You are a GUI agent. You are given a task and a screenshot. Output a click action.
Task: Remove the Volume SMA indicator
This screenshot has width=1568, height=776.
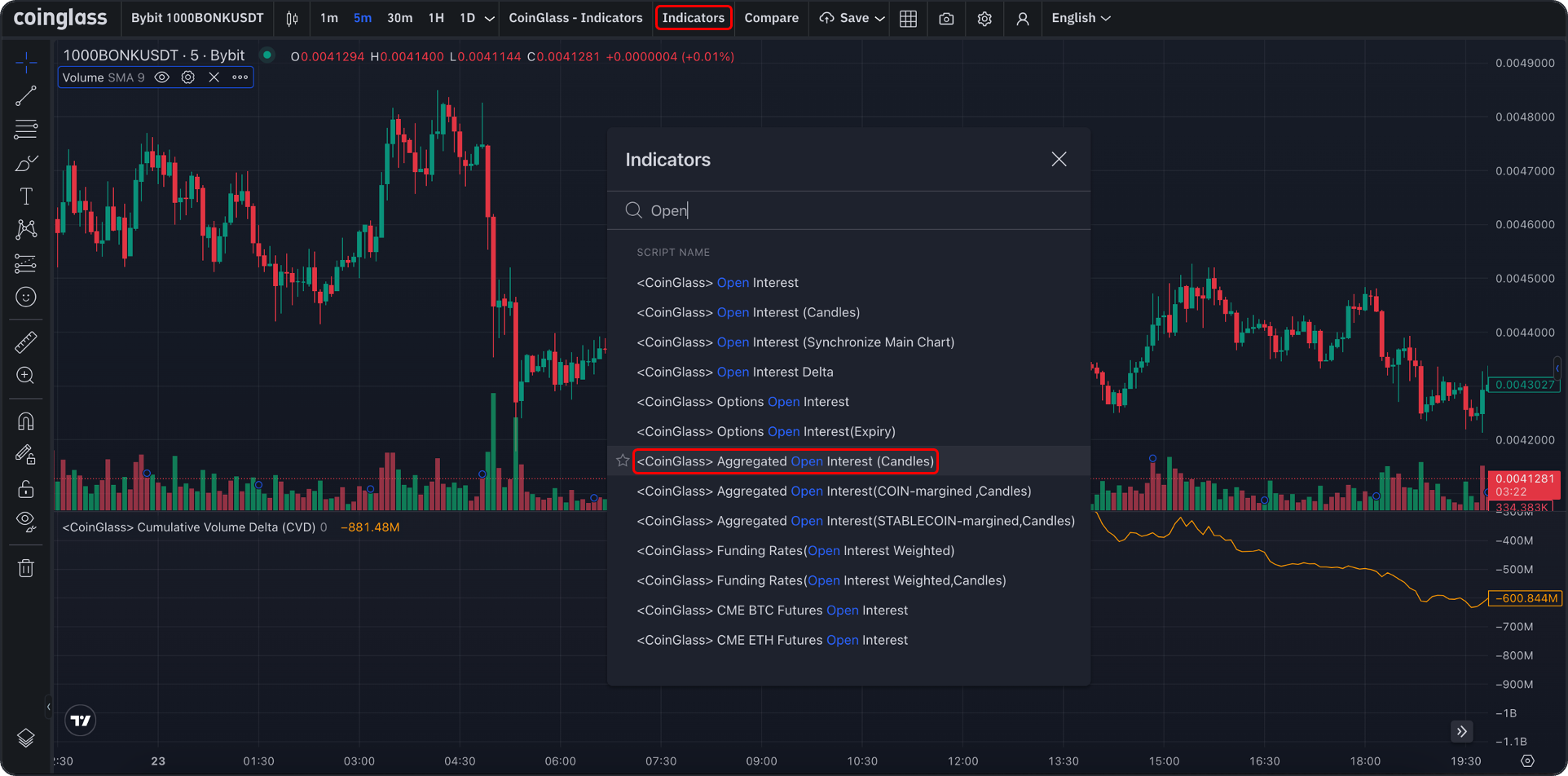coord(214,77)
